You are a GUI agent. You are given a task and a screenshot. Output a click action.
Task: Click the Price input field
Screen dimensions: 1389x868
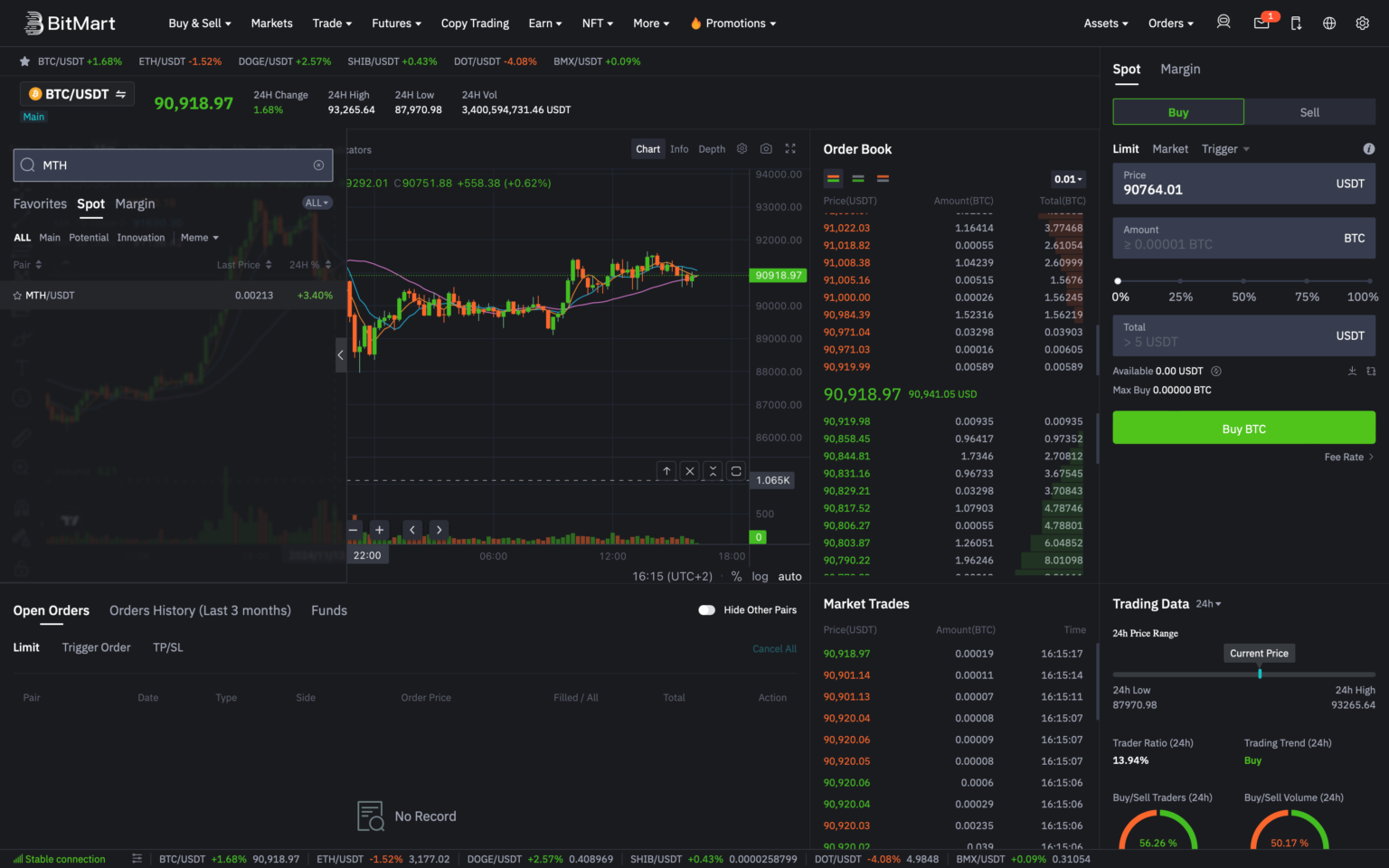point(1243,184)
